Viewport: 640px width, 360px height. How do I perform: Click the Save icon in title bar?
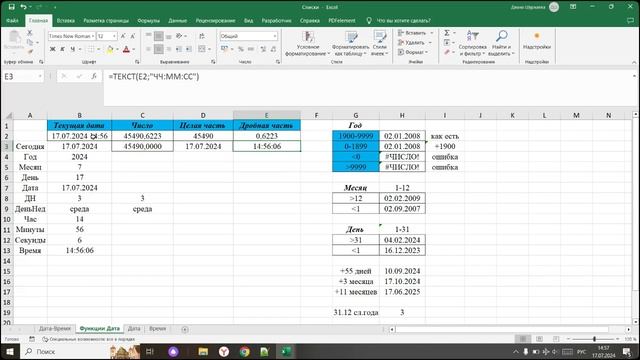11,7
